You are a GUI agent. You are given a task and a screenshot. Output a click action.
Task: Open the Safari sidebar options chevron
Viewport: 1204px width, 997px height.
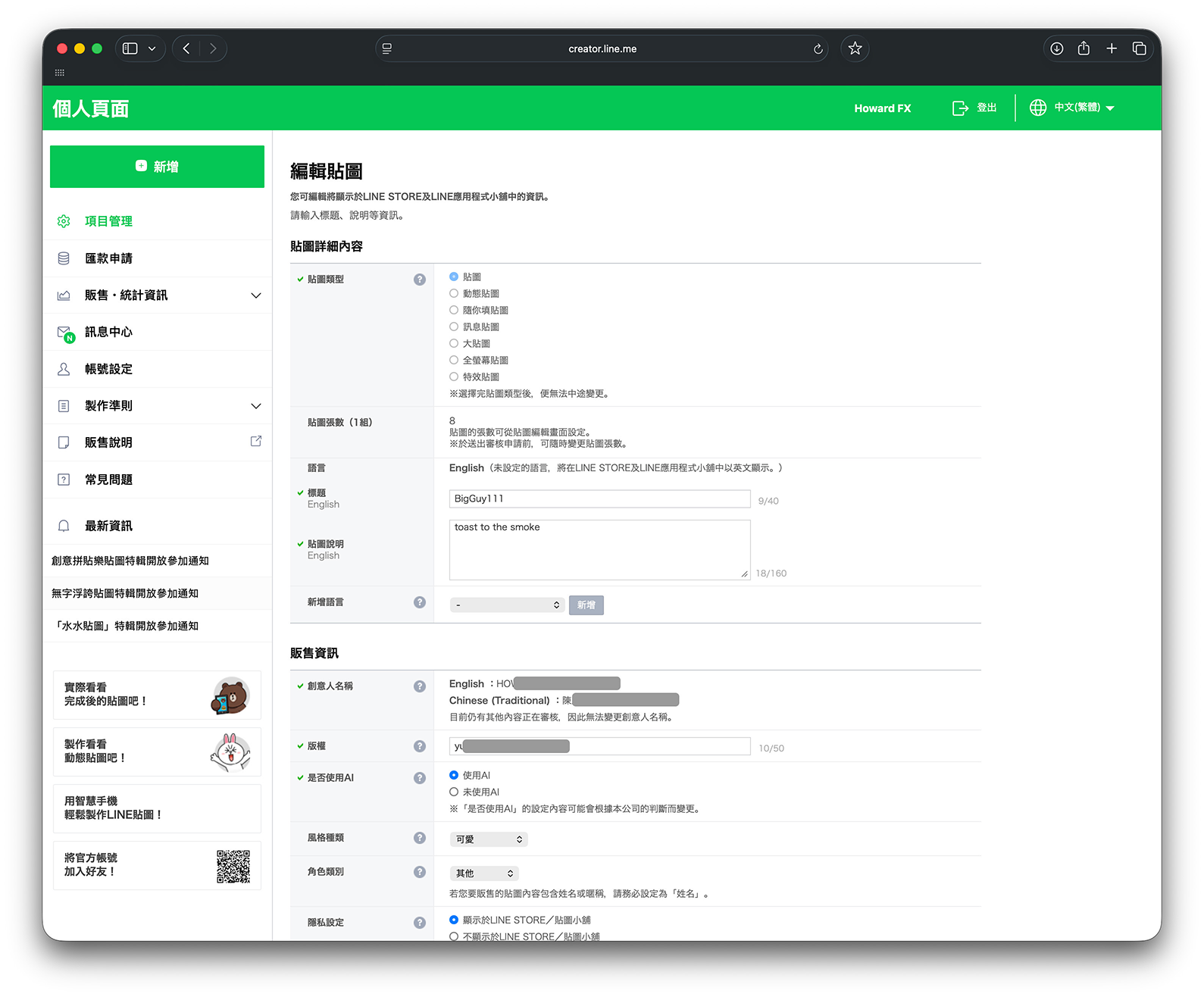[152, 48]
